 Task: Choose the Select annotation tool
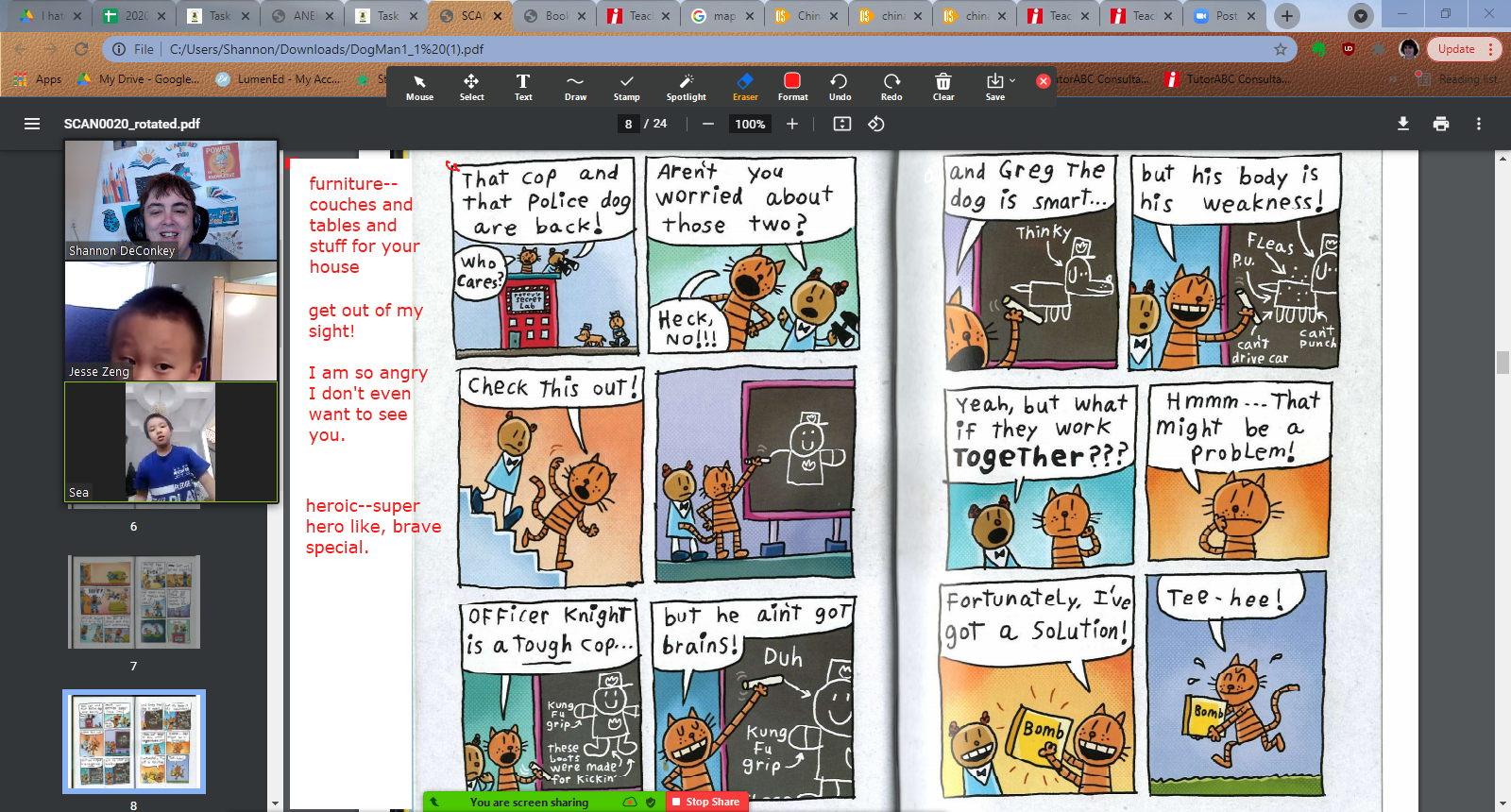click(471, 87)
